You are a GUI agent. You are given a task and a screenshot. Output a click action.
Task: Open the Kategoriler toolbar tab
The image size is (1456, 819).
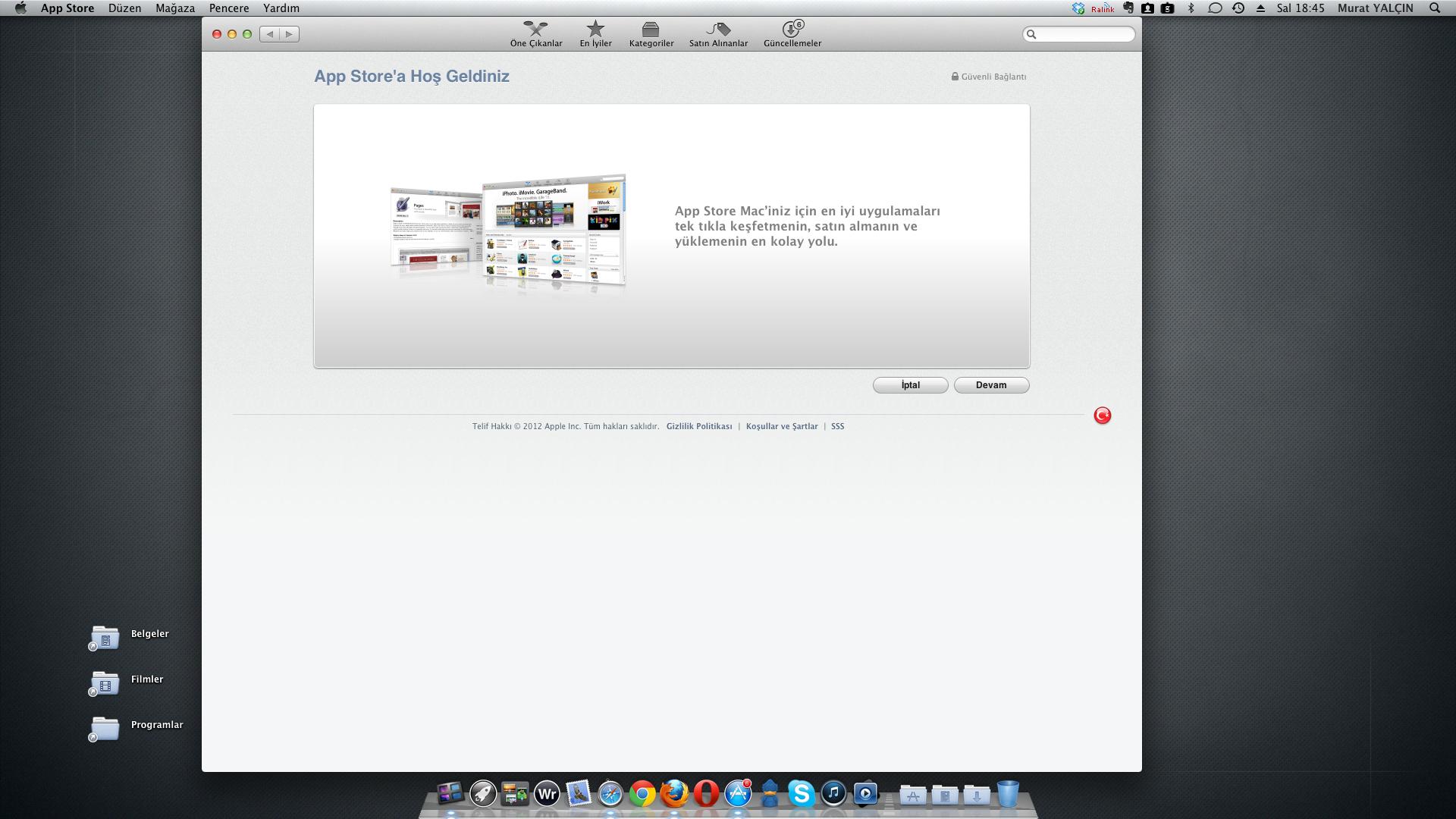click(651, 34)
